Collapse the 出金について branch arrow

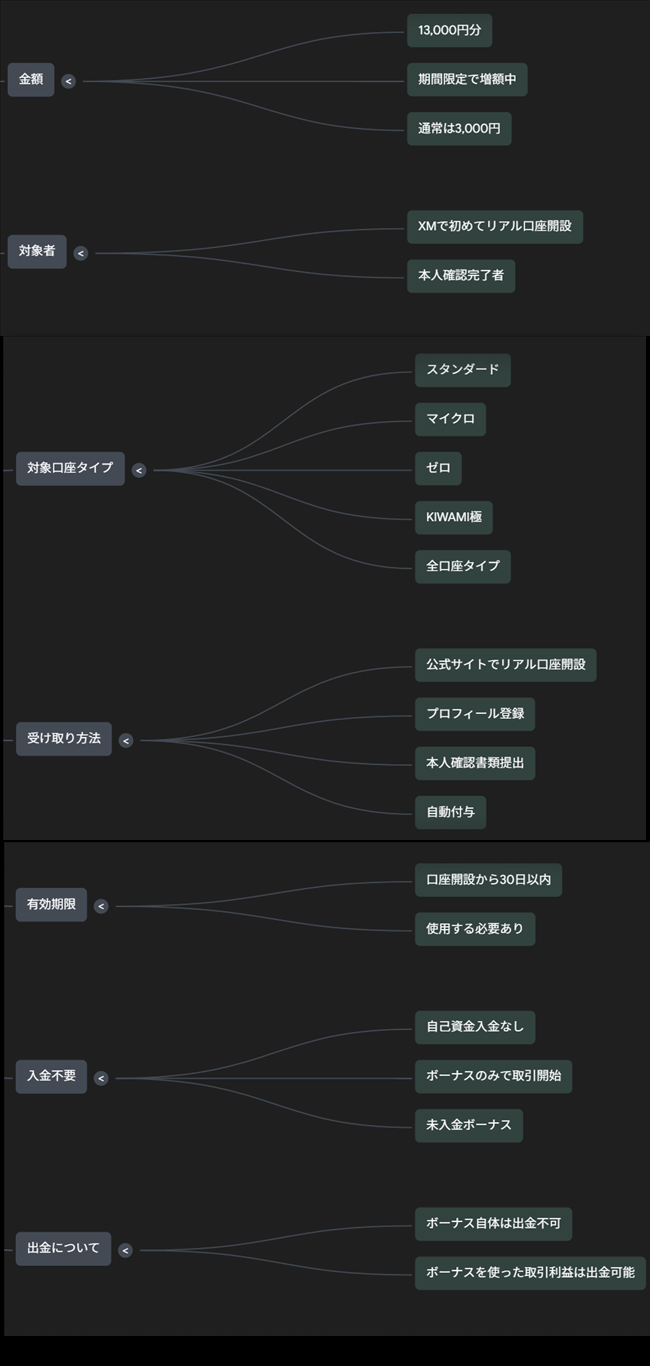pos(125,1250)
